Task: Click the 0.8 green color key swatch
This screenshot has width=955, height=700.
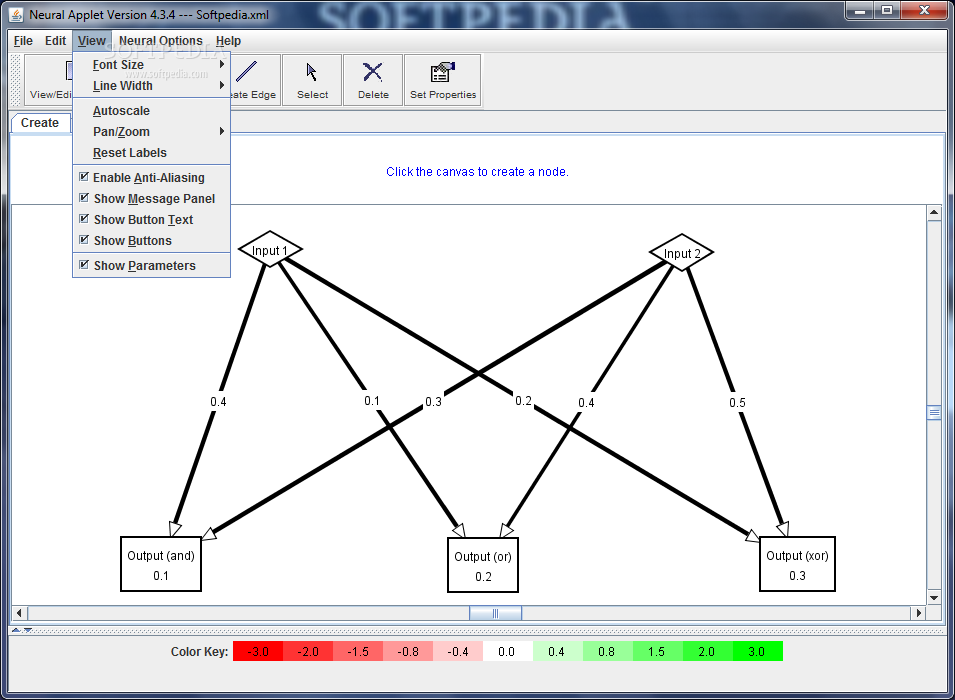Action: (x=608, y=651)
